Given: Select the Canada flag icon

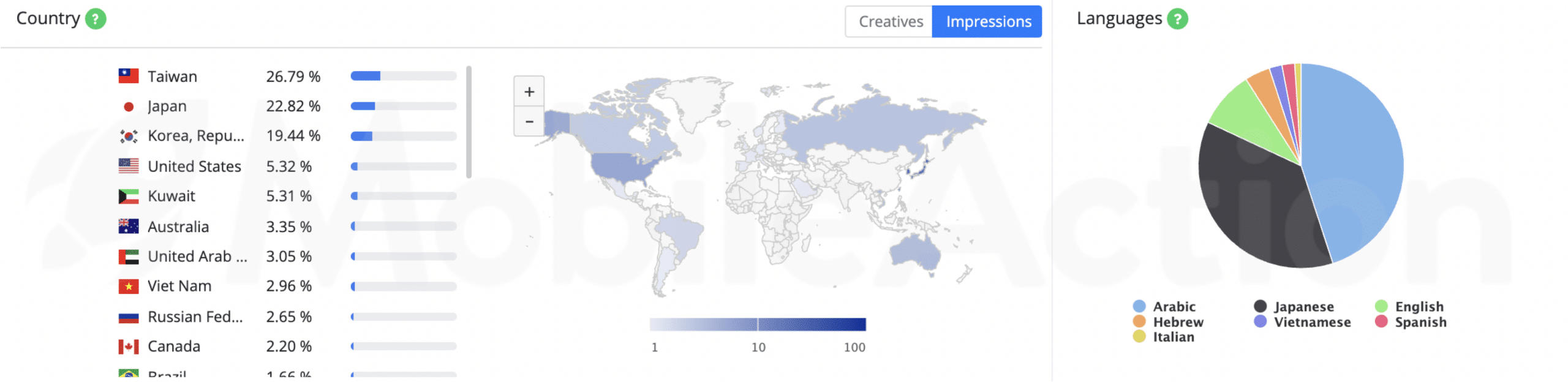Looking at the screenshot, I should coord(128,347).
